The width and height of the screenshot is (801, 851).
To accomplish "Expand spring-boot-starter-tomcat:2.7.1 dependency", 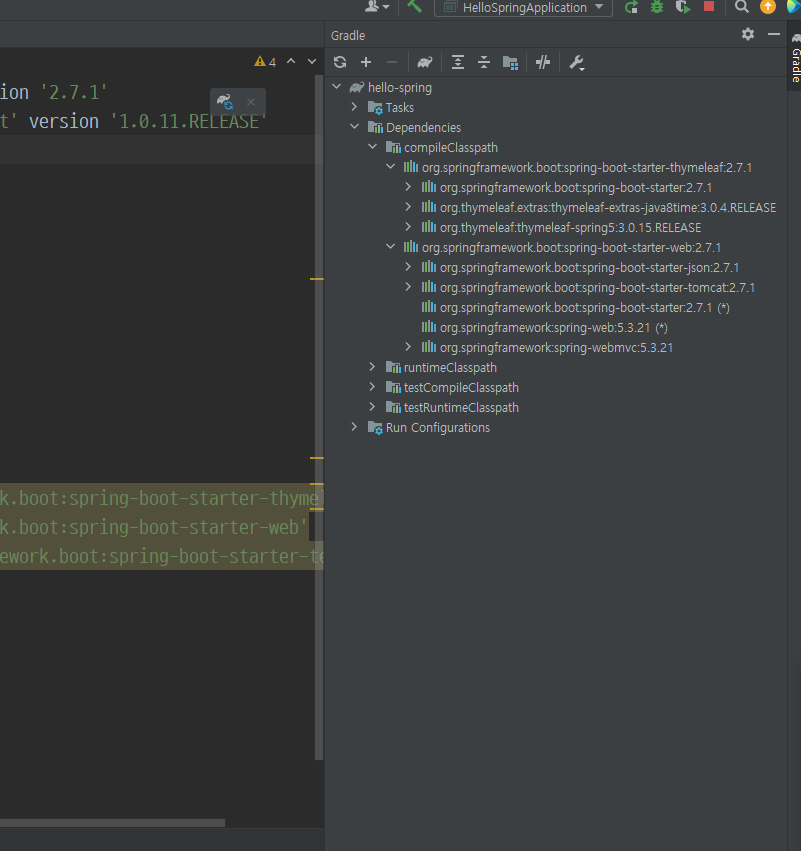I will click(408, 287).
